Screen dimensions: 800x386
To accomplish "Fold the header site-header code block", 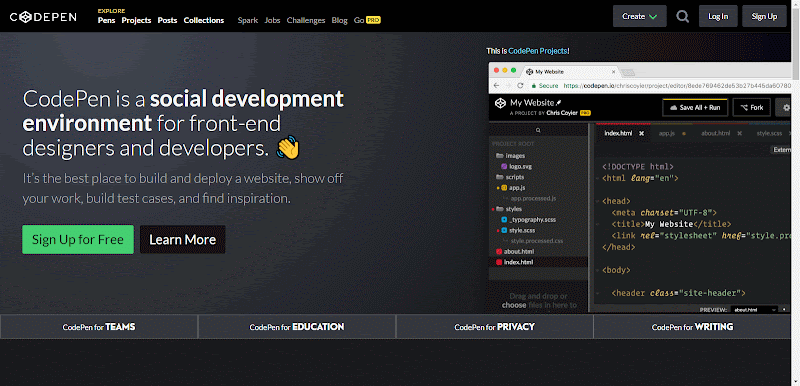I will (597, 293).
